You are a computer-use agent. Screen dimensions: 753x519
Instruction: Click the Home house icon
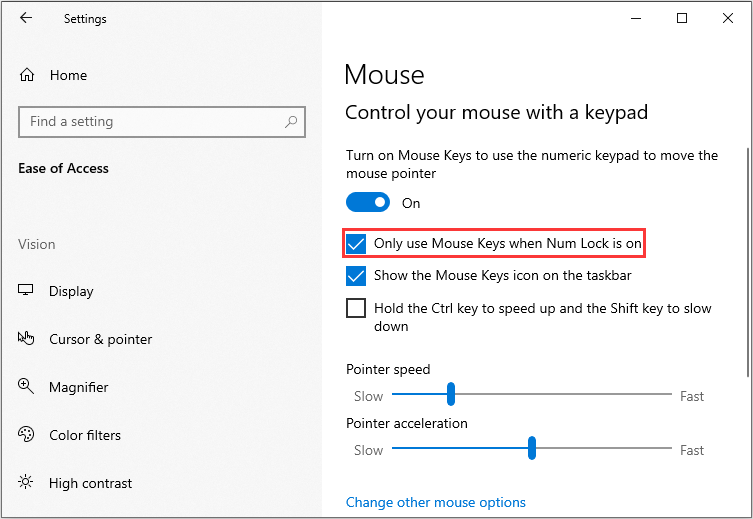(27, 75)
